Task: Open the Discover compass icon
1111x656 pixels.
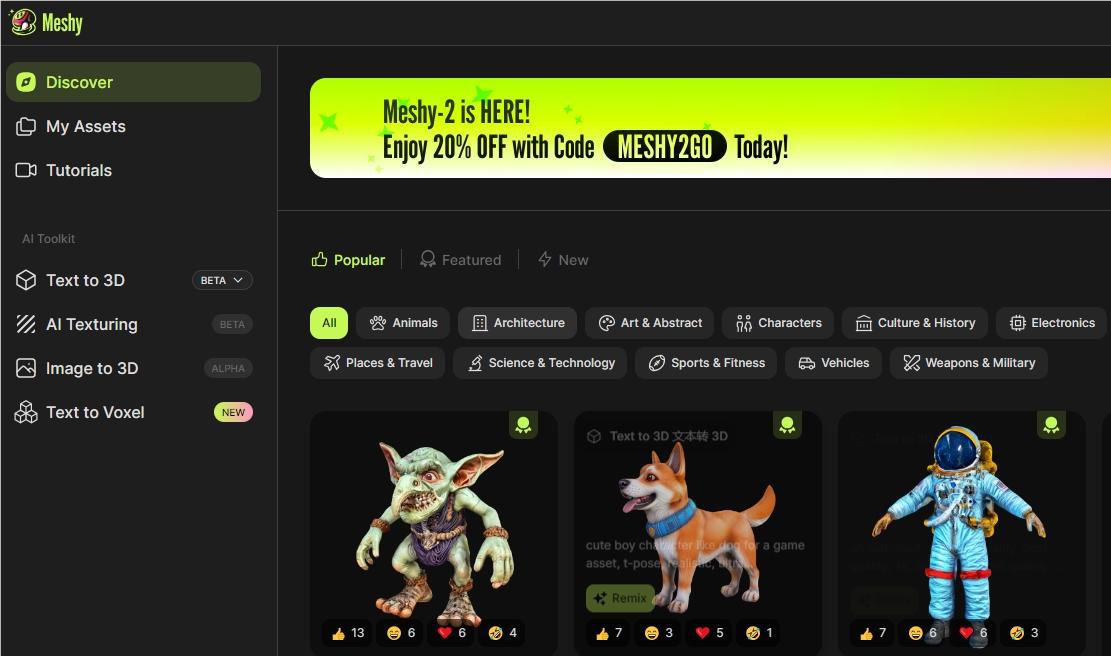Action: click(26, 82)
